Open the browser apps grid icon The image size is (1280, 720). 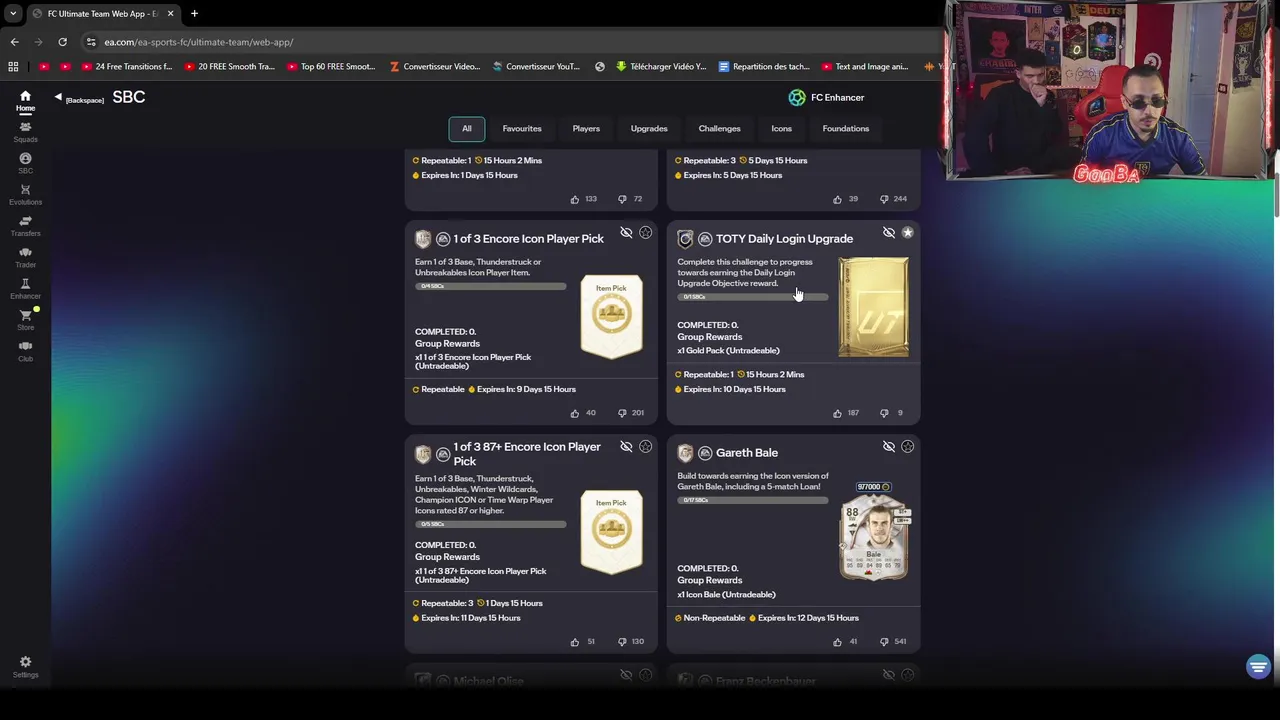tap(13, 67)
